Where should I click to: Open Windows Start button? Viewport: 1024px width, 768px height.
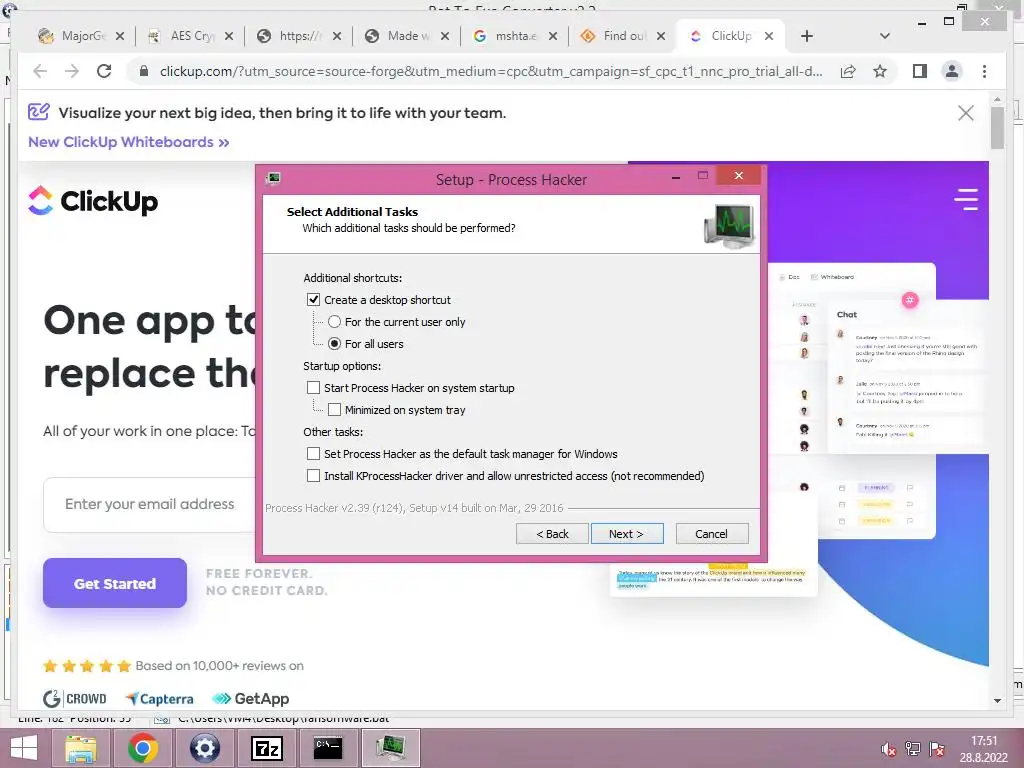(24, 748)
